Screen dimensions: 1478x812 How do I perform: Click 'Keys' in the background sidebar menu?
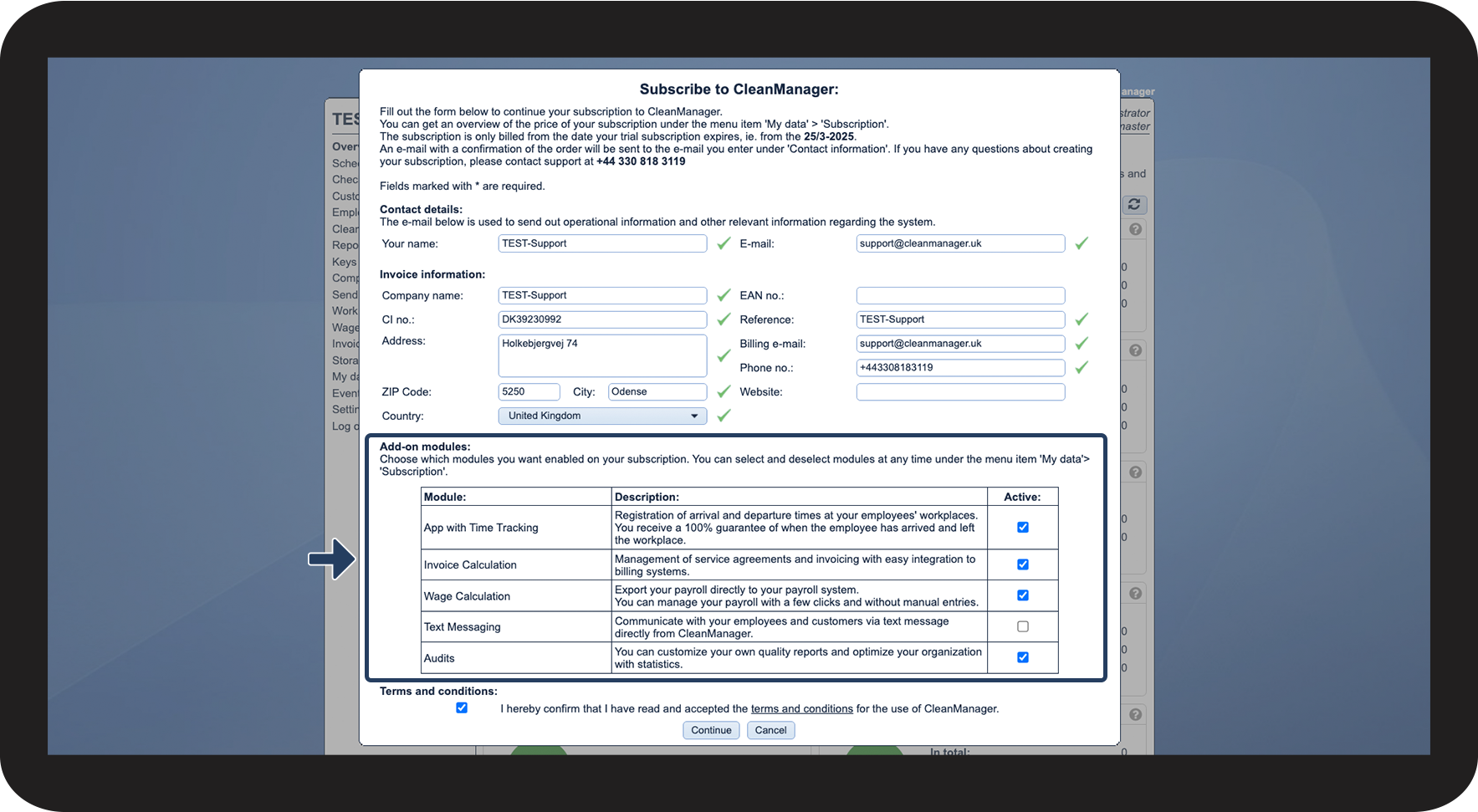pos(344,262)
